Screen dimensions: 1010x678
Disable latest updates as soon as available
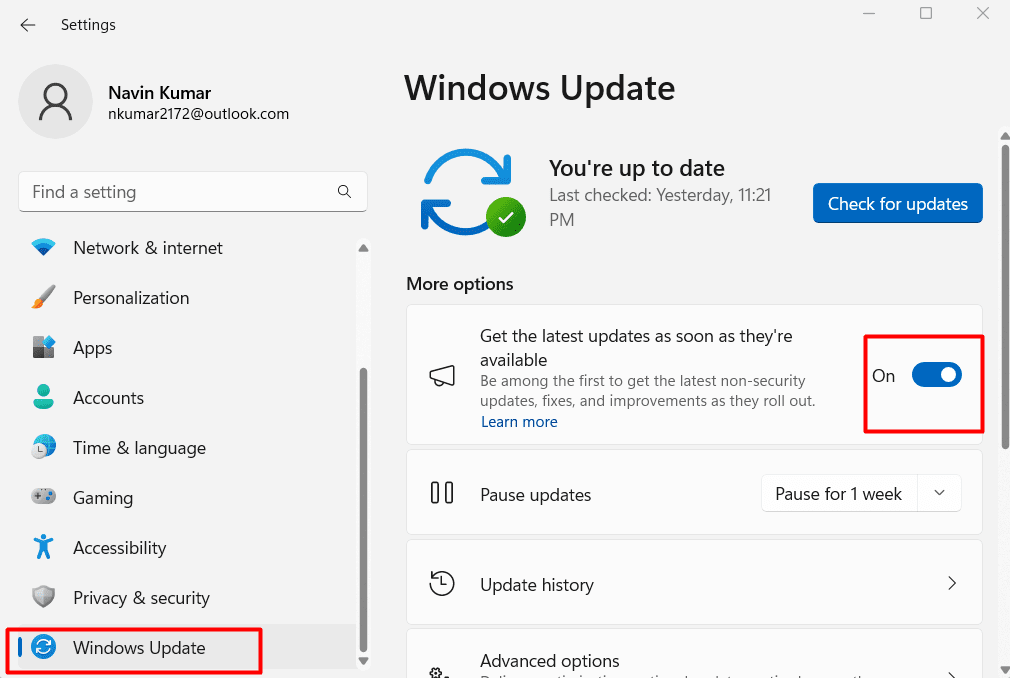(x=936, y=374)
